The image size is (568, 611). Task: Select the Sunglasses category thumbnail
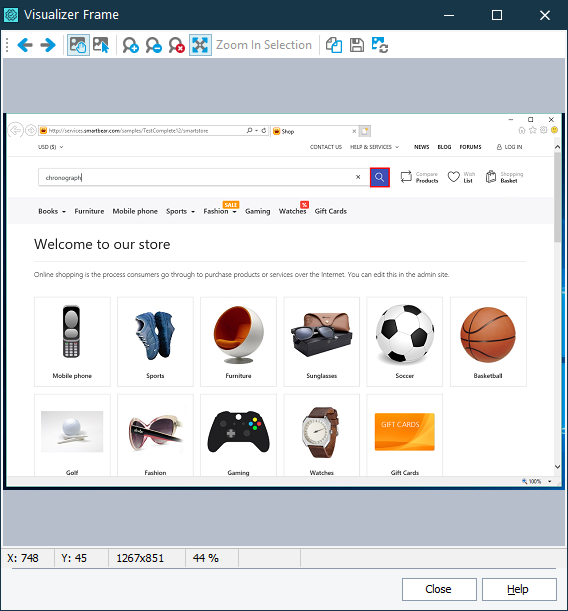click(321, 341)
